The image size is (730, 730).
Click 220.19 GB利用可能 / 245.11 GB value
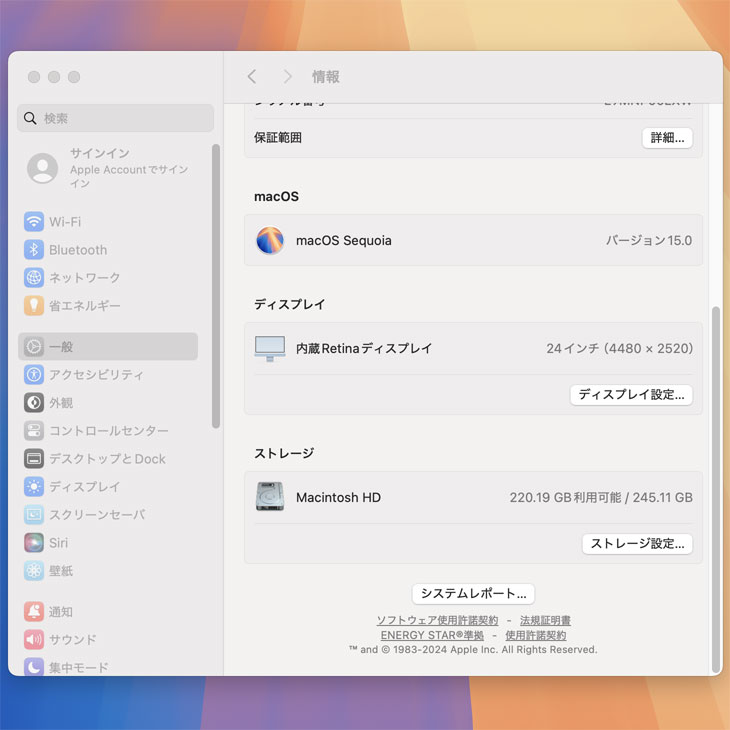pos(601,498)
